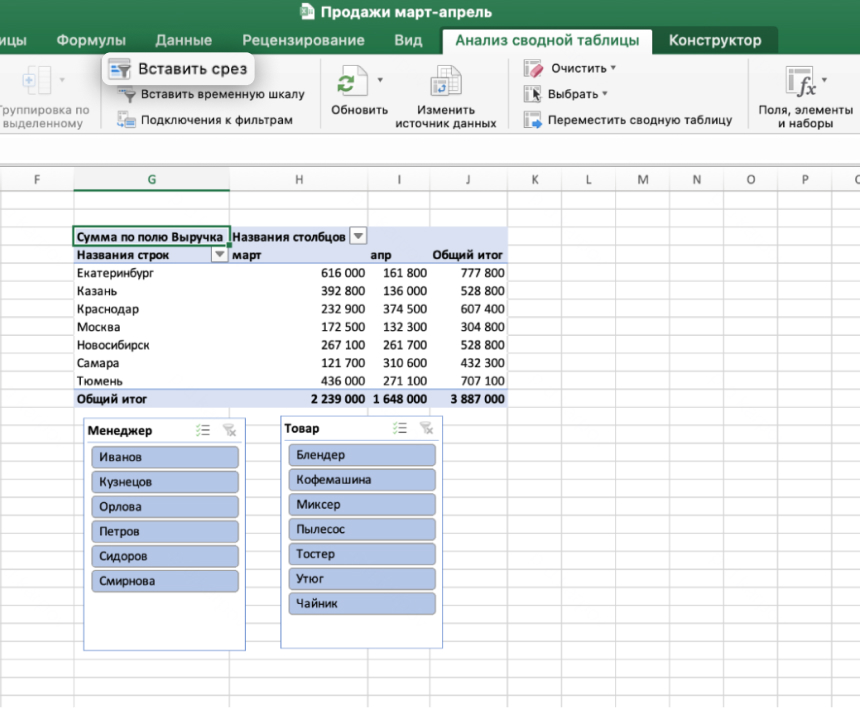Select column G header
Viewport: 860px width, 708px height.
coord(151,179)
